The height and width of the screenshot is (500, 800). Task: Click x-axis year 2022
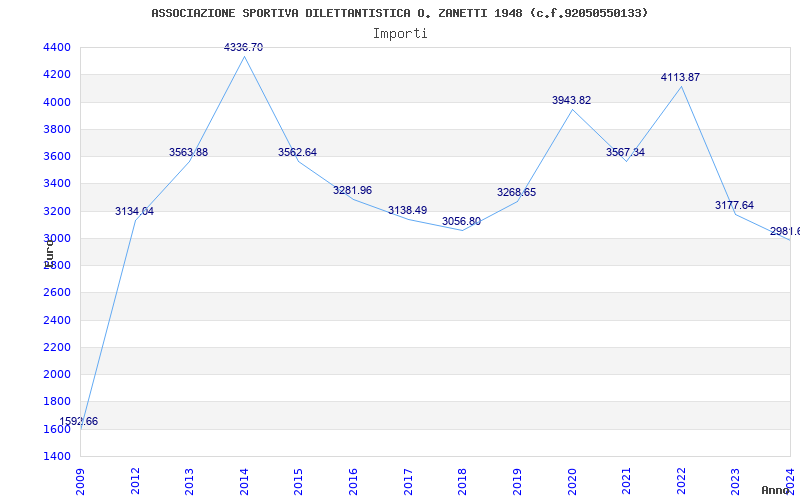click(681, 481)
